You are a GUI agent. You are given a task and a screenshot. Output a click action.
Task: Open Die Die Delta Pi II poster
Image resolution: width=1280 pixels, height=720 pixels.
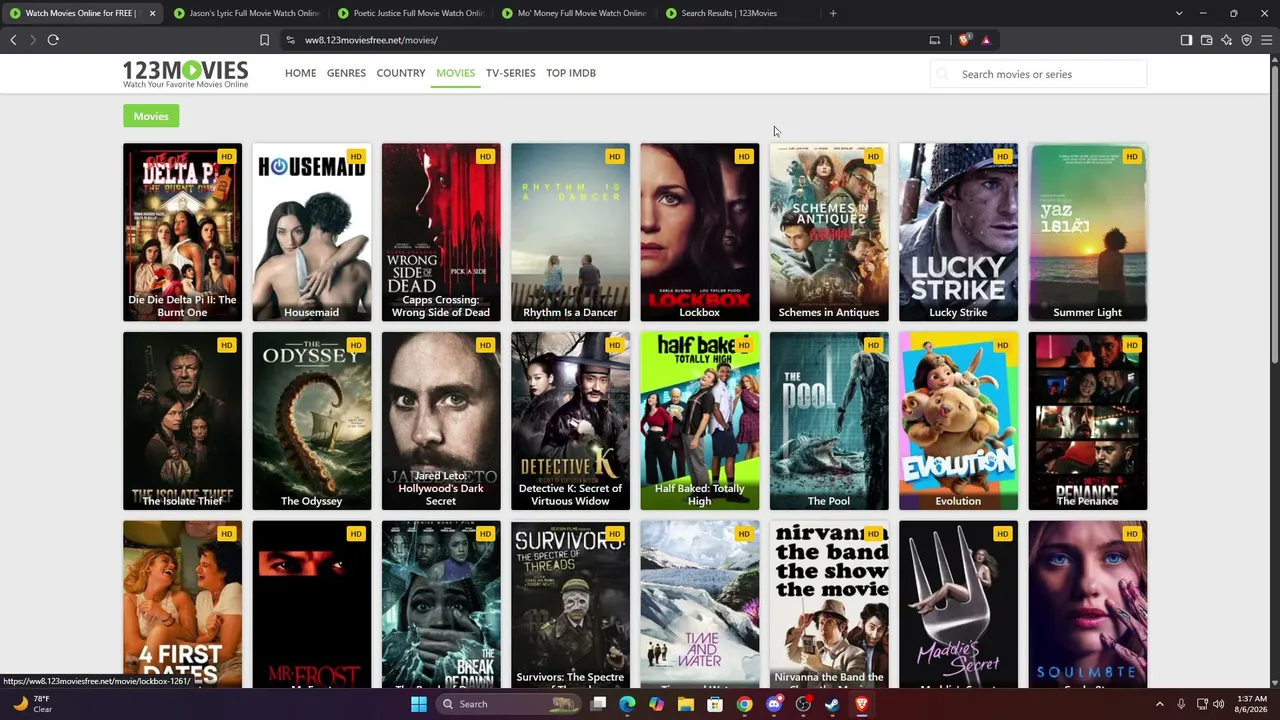182,232
